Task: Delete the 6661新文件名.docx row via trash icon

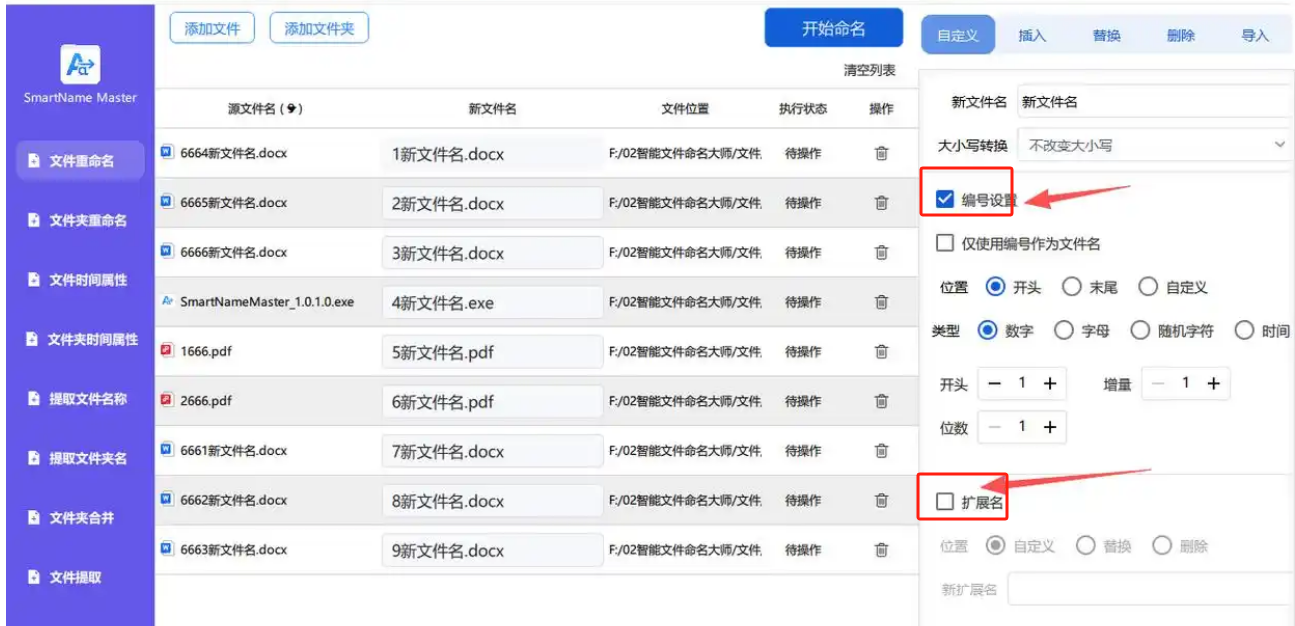Action: click(881, 451)
